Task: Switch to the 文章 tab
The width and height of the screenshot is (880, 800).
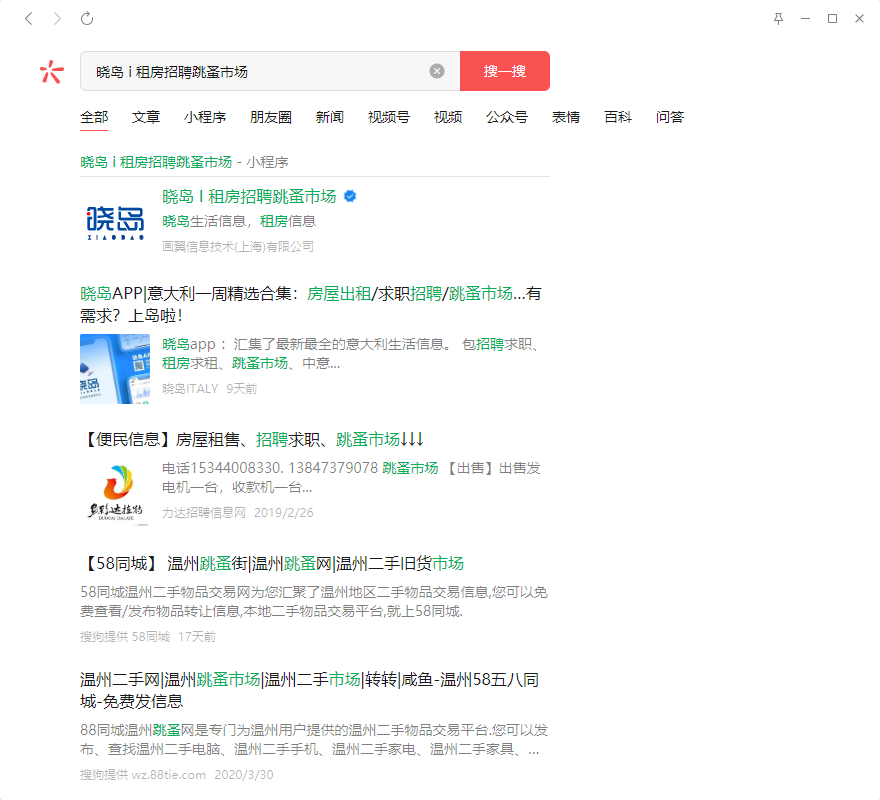Action: tap(146, 117)
